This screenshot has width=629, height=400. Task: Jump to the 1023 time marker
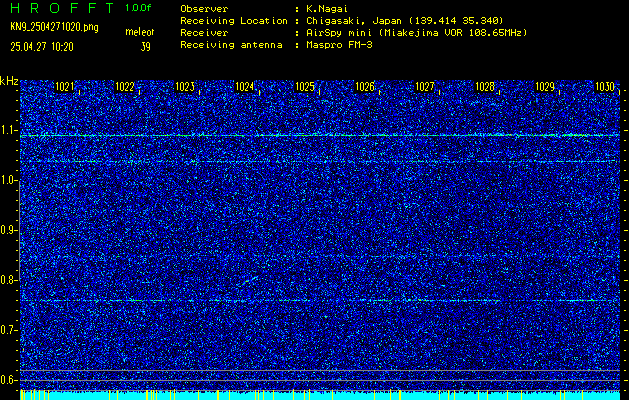[x=185, y=87]
